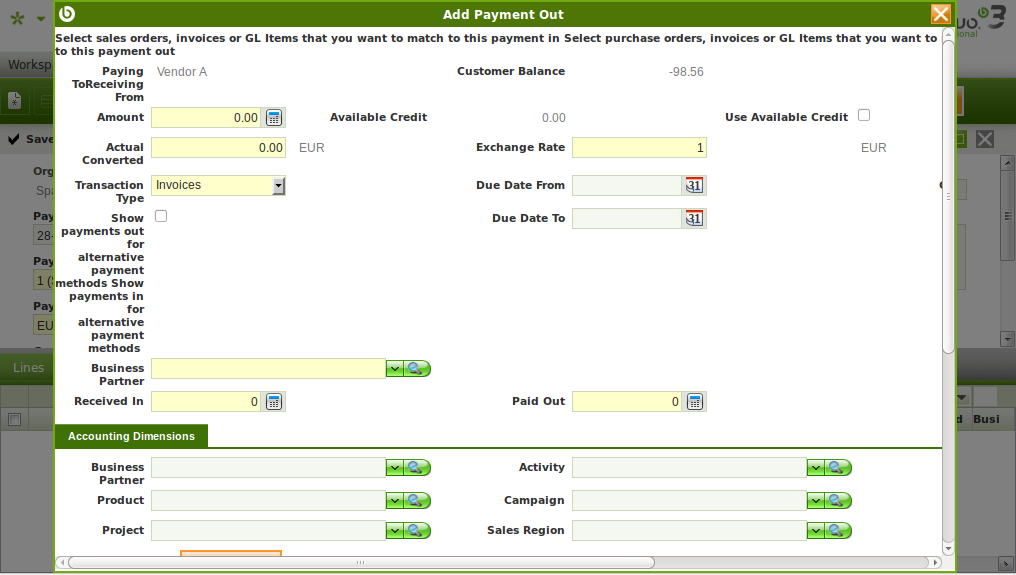Image resolution: width=1016 pixels, height=575 pixels.
Task: Open Due Date To calendar picker
Action: coord(695,219)
